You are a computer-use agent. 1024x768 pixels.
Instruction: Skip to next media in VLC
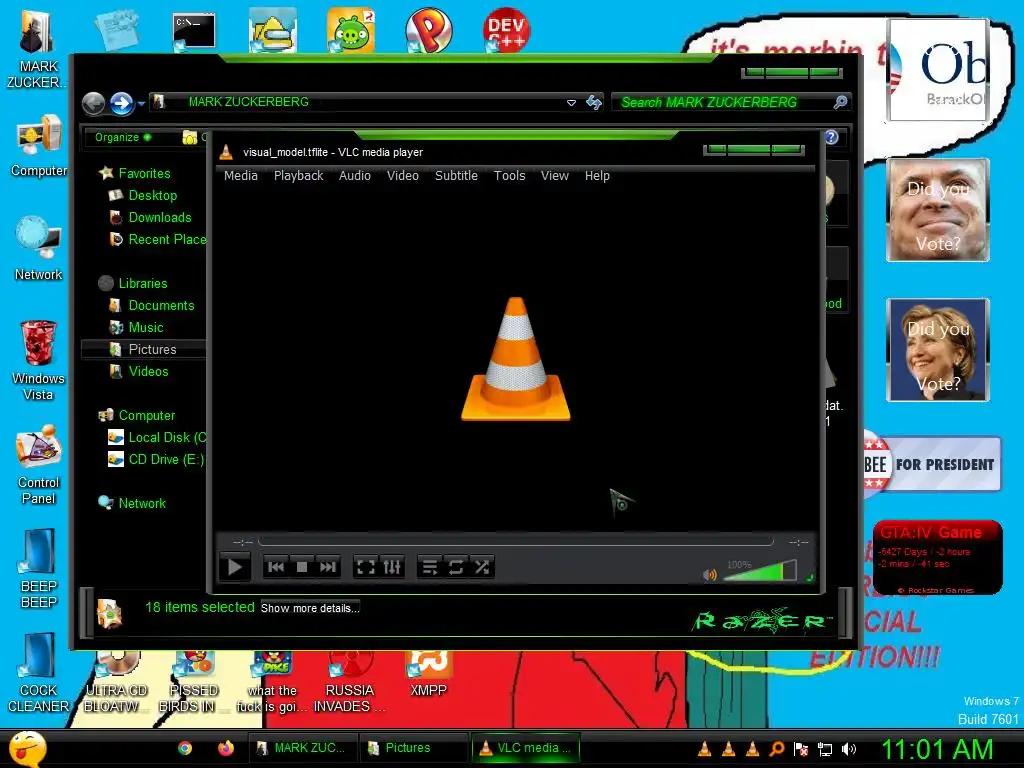[328, 567]
